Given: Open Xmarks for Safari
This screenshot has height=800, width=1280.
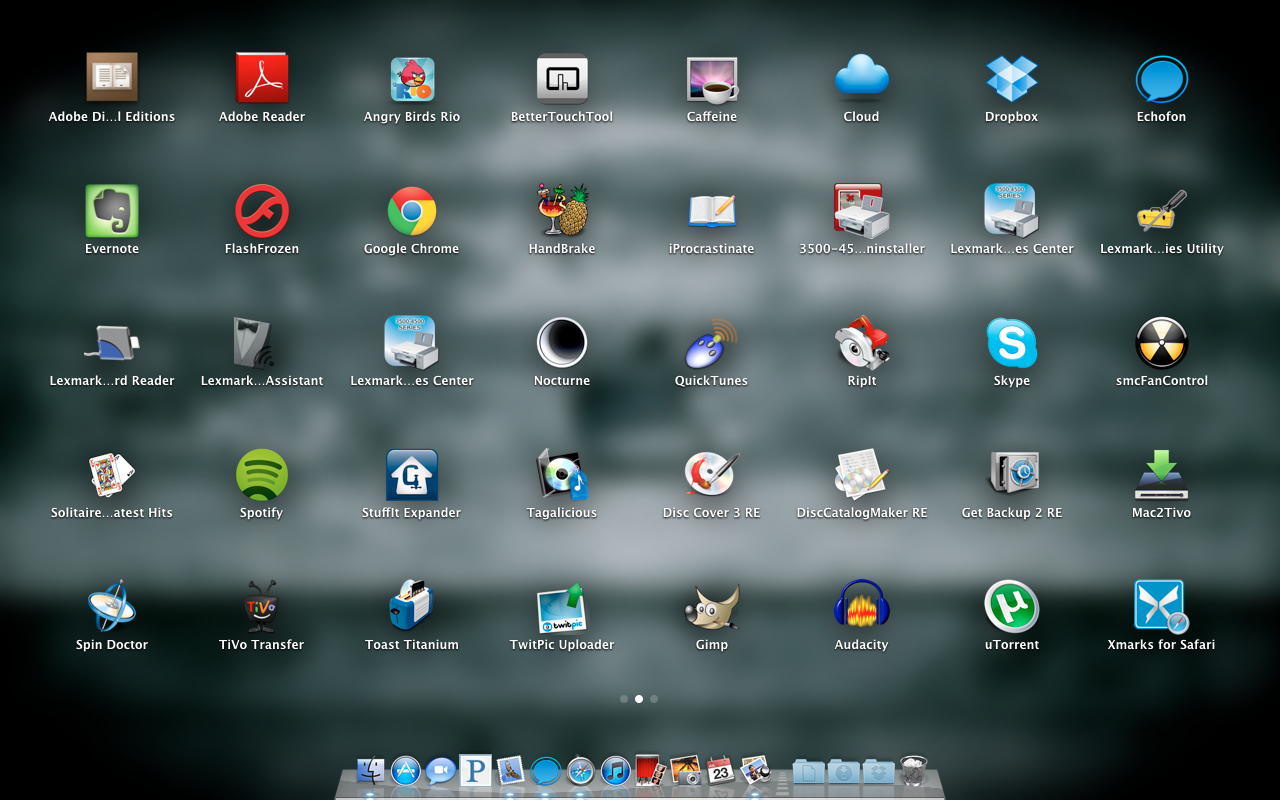Looking at the screenshot, I should click(1162, 606).
